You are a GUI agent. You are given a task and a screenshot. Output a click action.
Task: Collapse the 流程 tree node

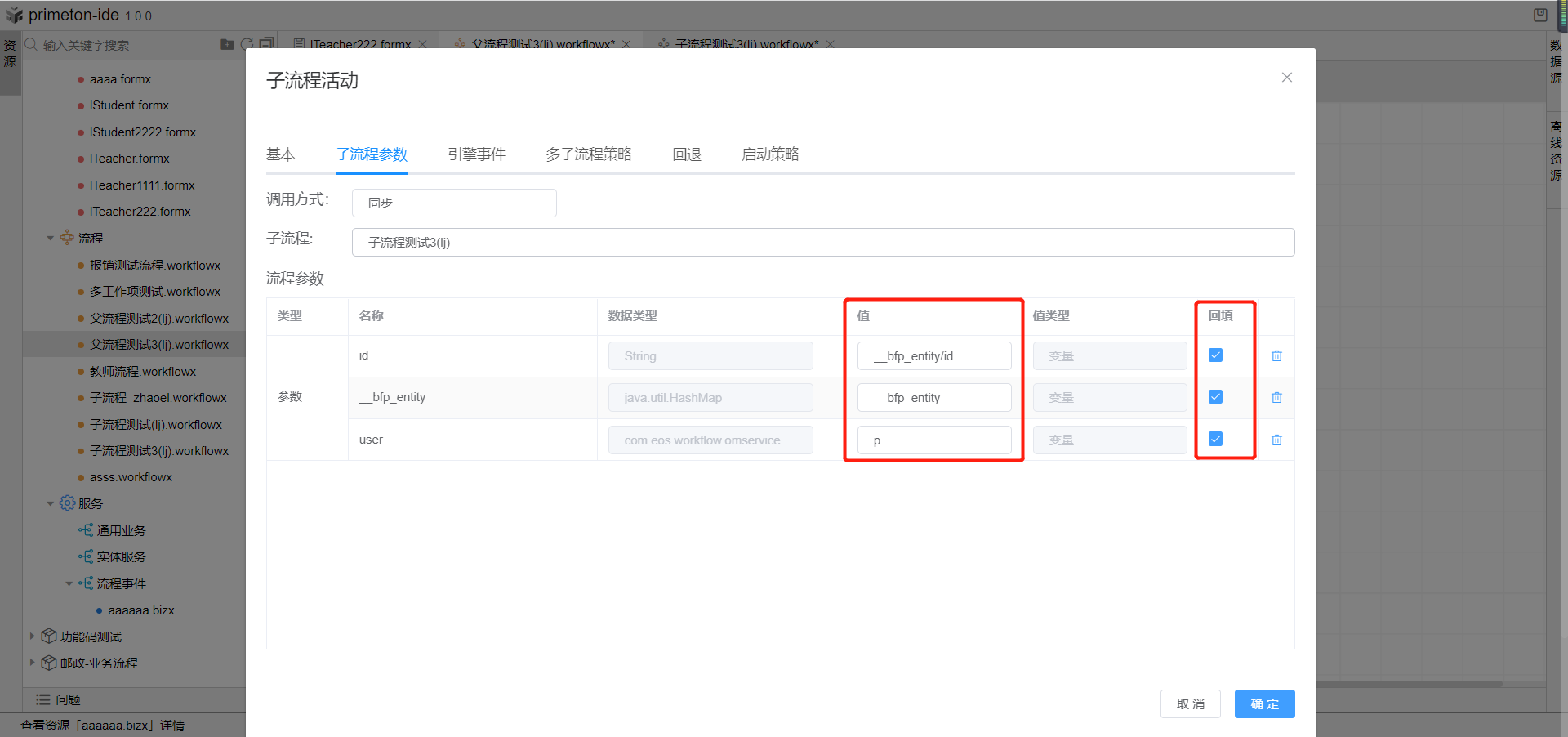(51, 239)
